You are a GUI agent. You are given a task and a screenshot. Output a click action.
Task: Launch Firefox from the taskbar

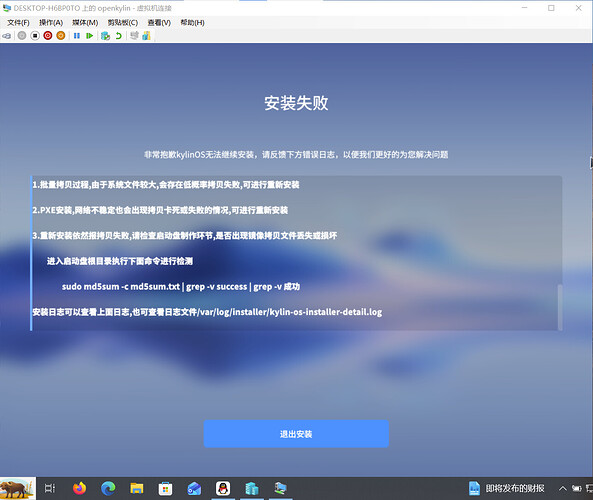tap(79, 488)
